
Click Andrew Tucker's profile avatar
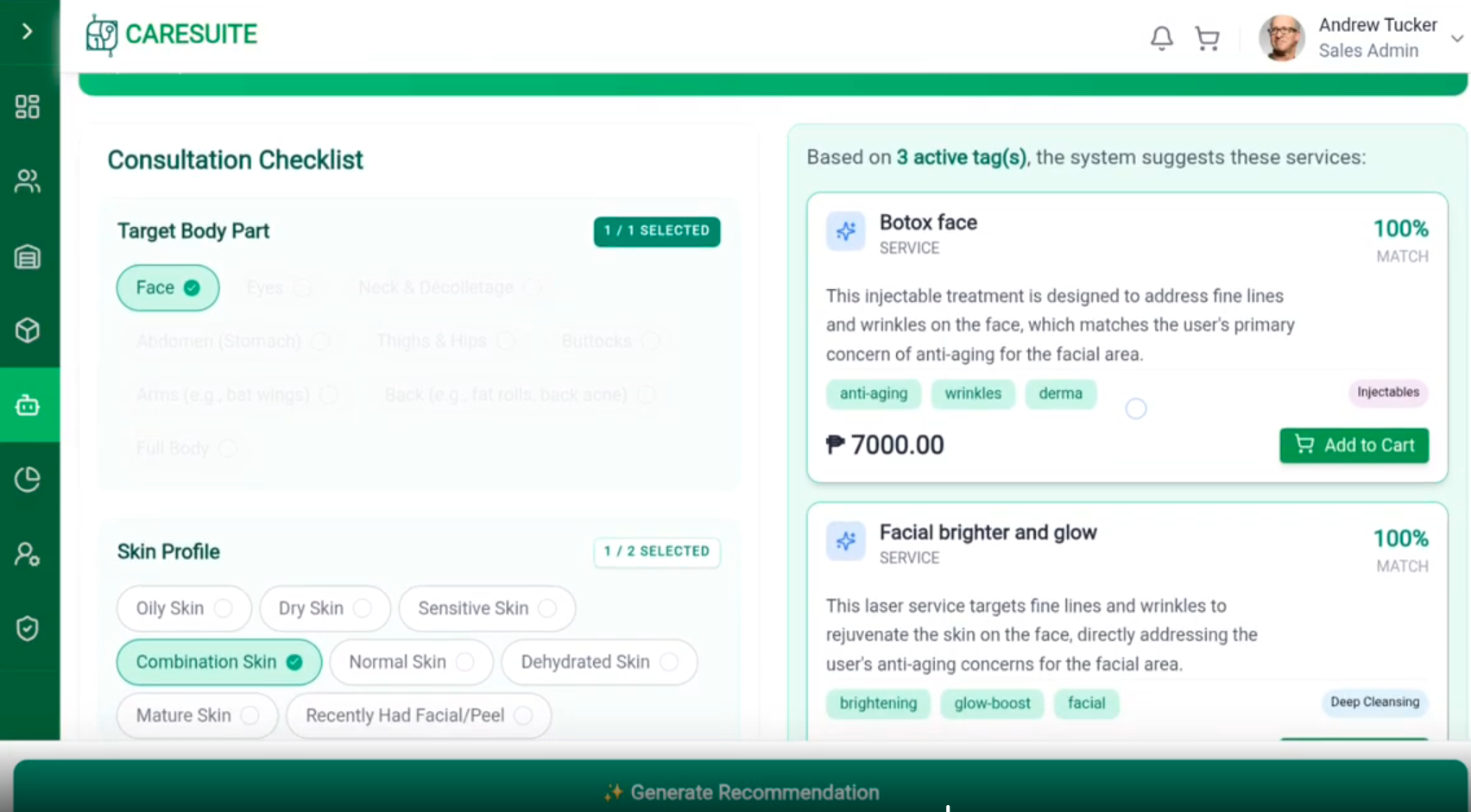point(1281,38)
